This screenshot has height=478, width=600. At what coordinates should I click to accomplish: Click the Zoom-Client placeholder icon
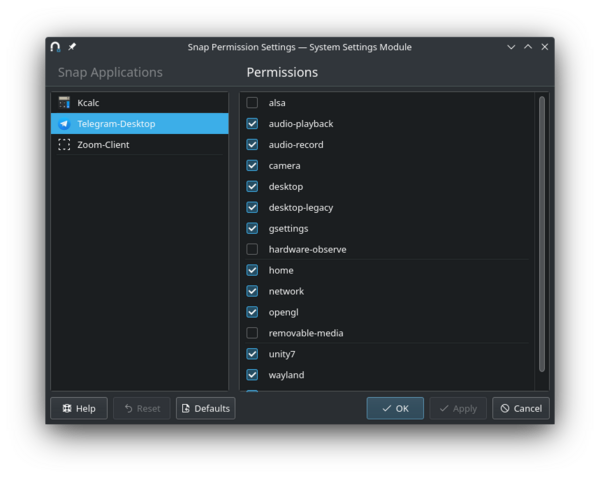tap(64, 145)
